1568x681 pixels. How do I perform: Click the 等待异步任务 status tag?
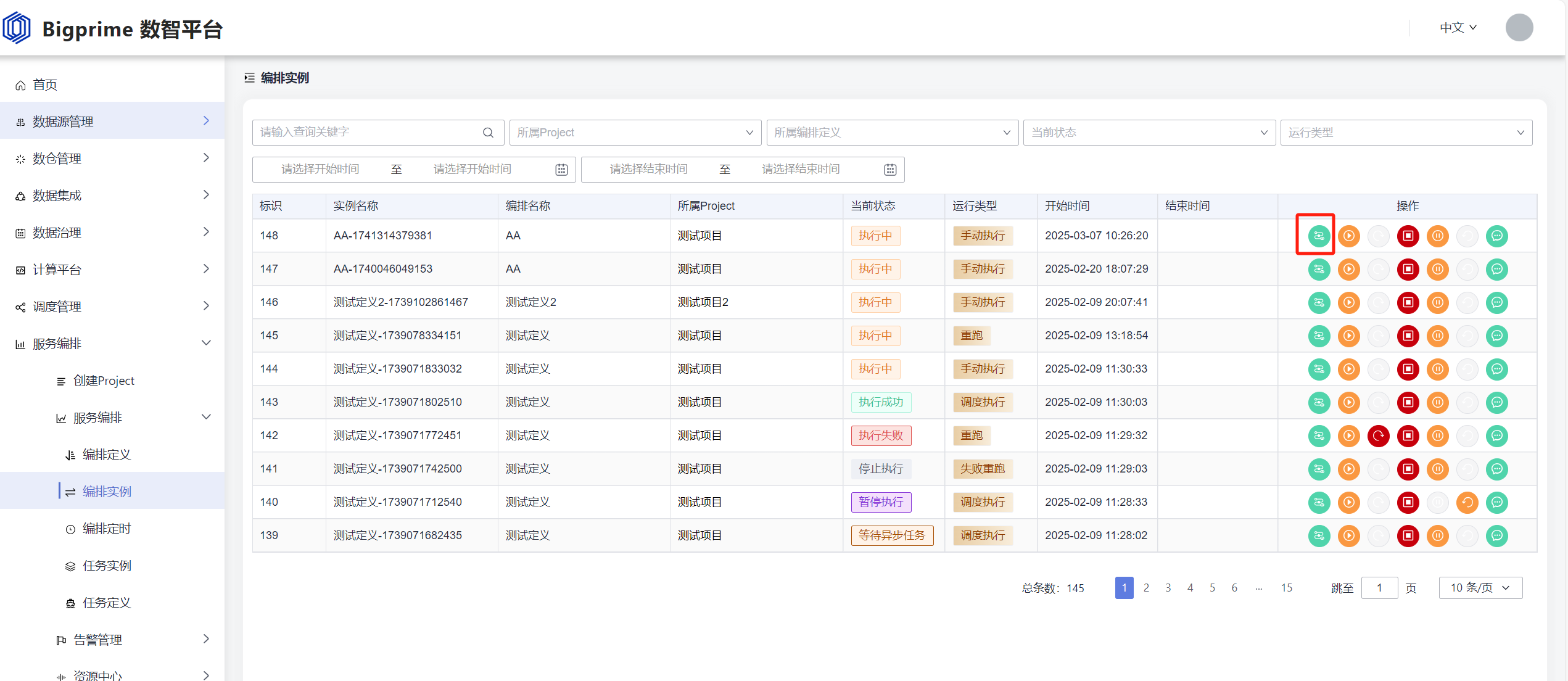(x=892, y=535)
